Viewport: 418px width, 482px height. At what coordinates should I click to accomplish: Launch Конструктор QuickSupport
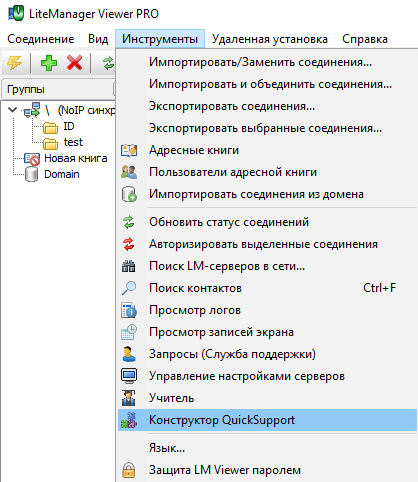click(x=267, y=420)
